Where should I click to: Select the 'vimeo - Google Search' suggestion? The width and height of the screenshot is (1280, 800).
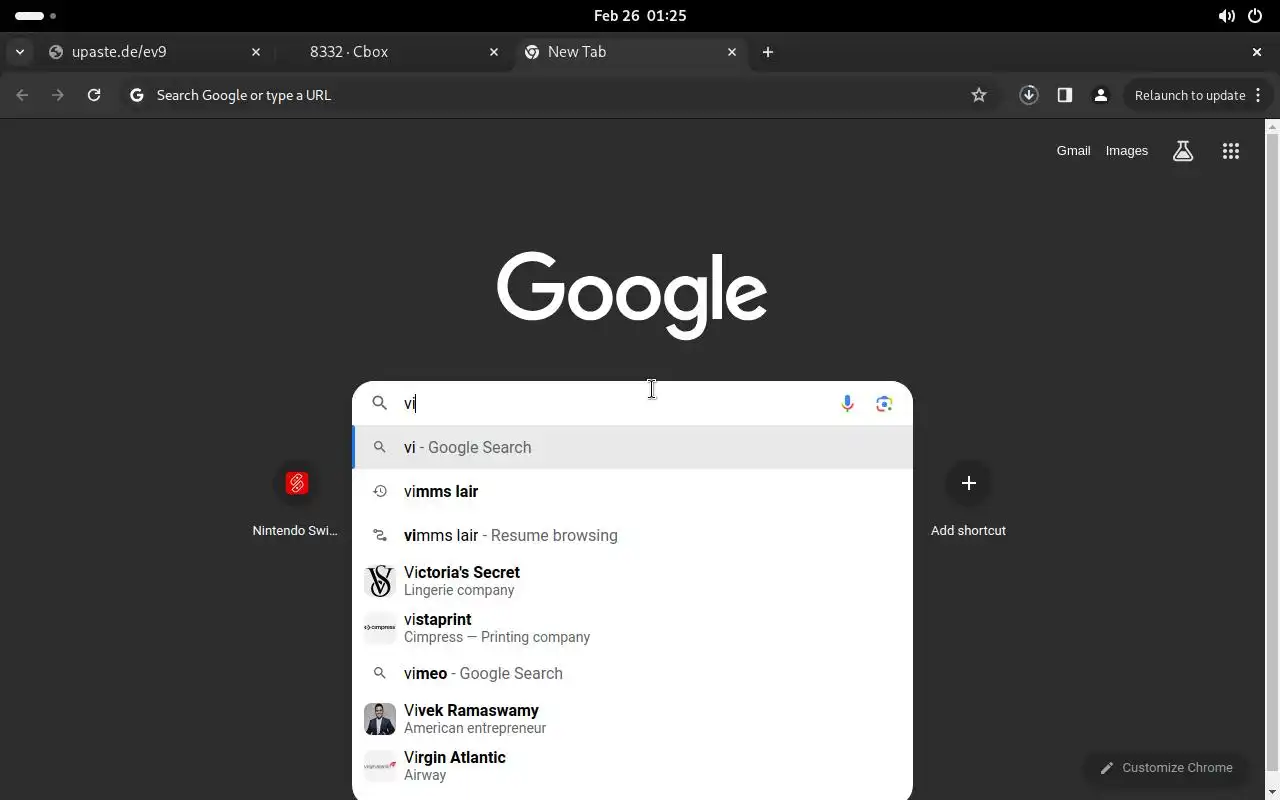tap(633, 673)
